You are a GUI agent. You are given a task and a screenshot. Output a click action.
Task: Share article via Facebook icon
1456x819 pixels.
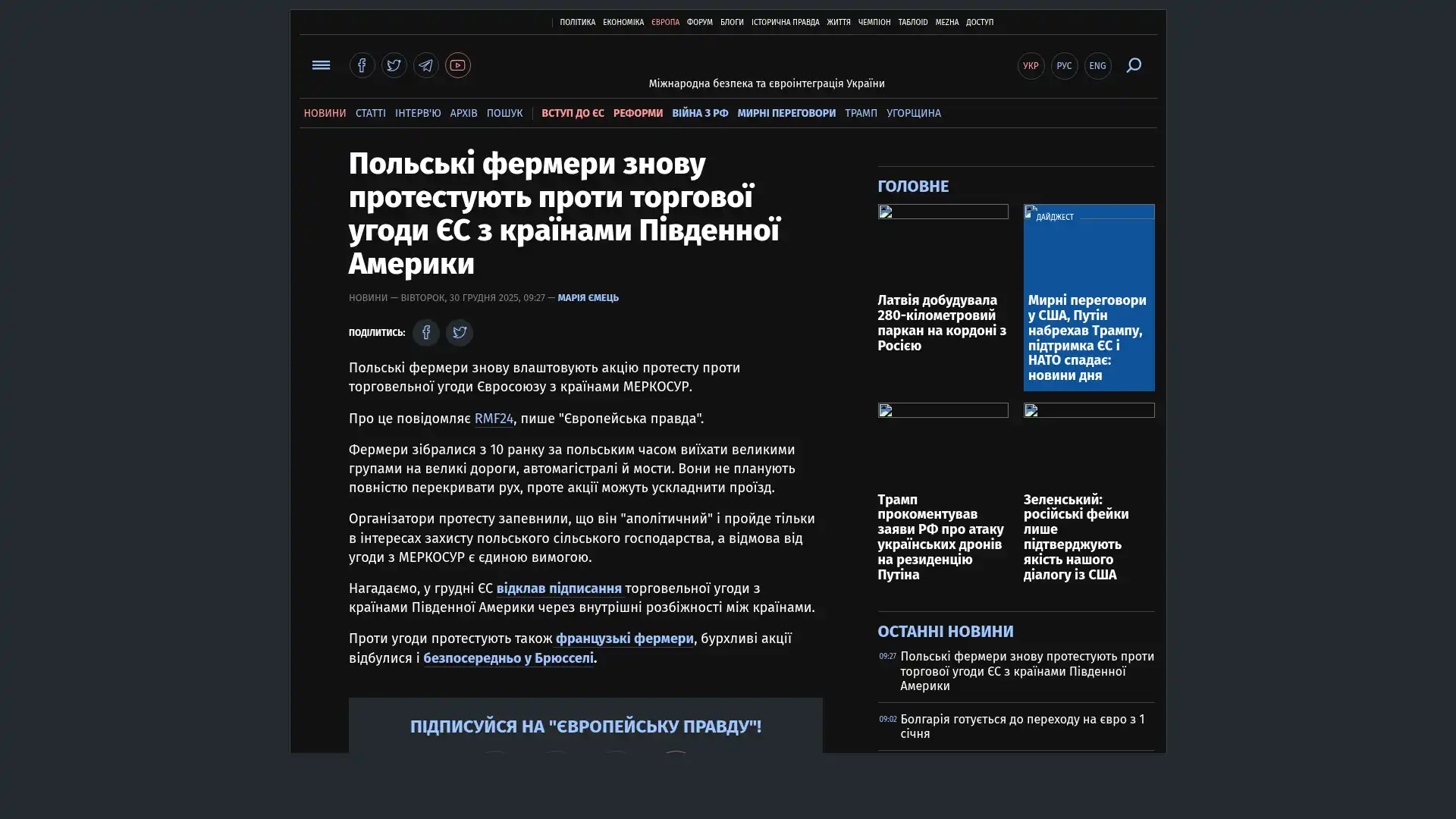coord(426,332)
